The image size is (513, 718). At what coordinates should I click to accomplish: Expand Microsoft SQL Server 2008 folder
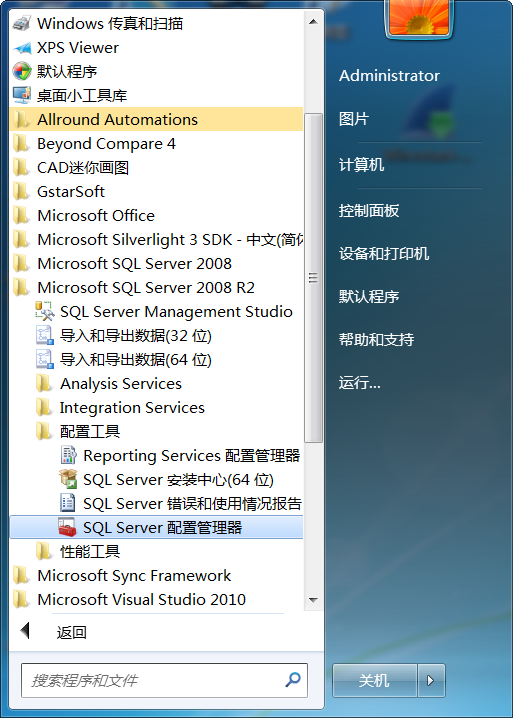coord(156,263)
